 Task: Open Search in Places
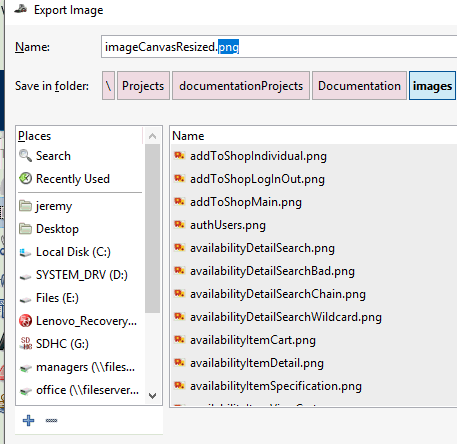pyautogui.click(x=53, y=156)
